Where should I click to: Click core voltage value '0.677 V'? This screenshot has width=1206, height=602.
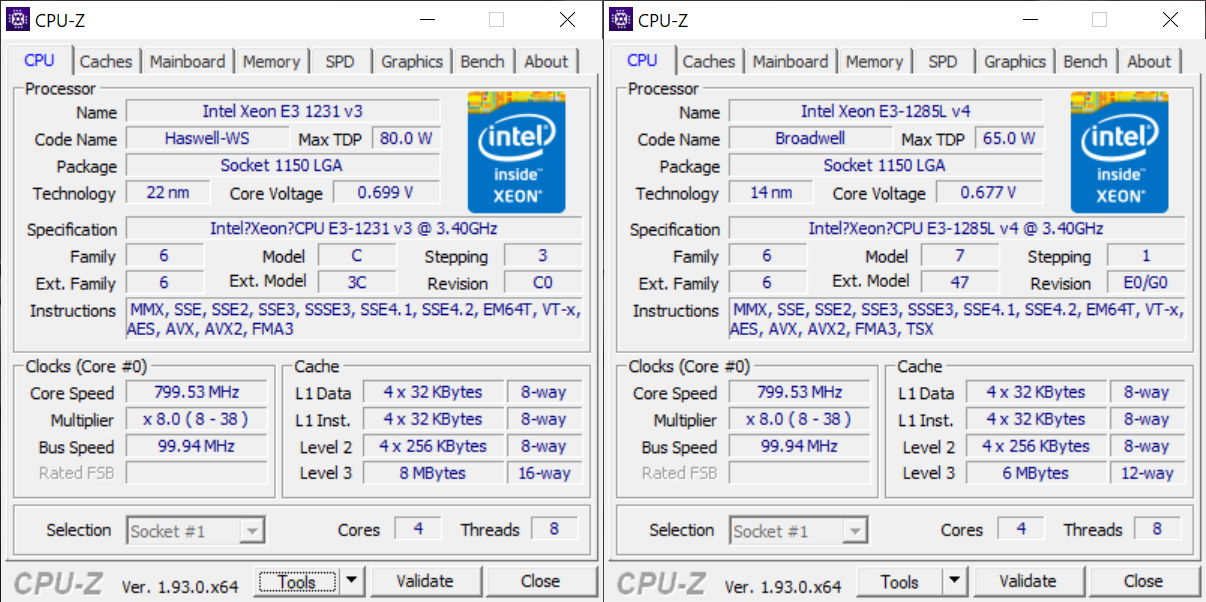[x=989, y=193]
